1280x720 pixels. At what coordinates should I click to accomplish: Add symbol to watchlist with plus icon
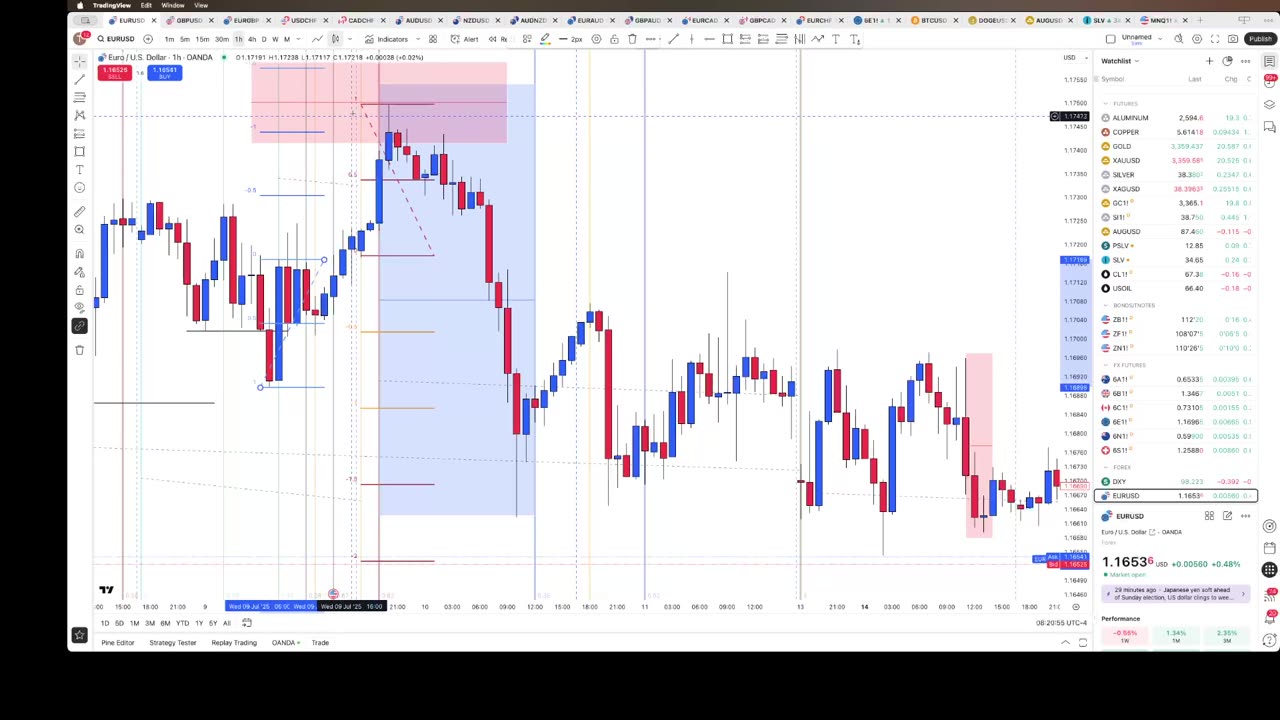pos(1209,61)
